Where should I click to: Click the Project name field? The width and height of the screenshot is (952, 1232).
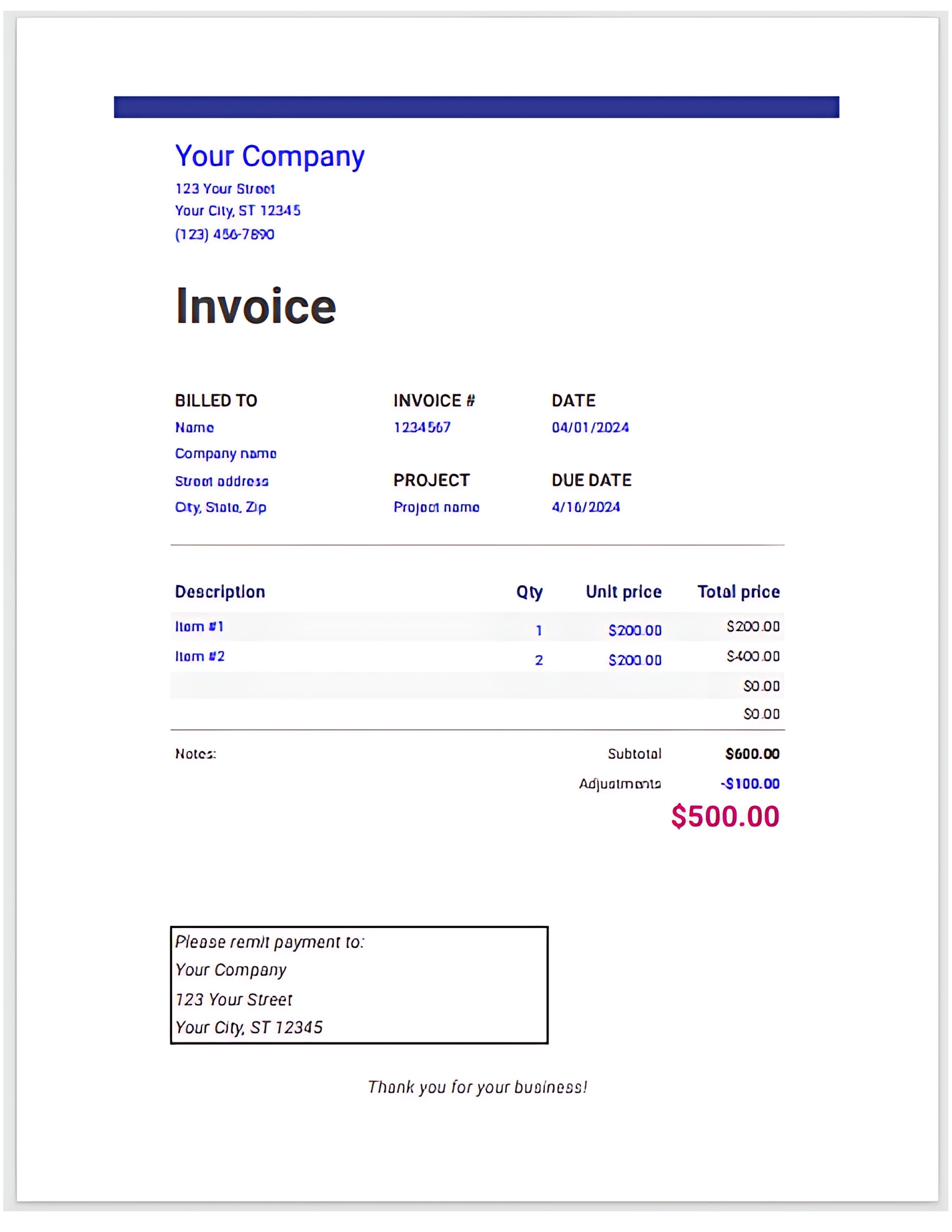(x=436, y=507)
